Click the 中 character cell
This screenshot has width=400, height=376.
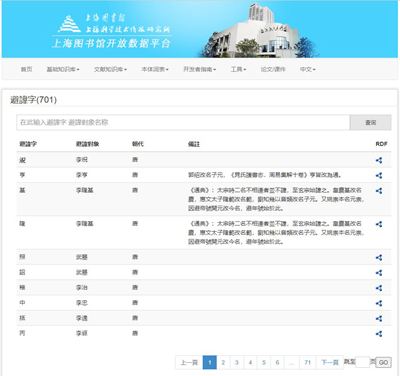click(x=22, y=303)
